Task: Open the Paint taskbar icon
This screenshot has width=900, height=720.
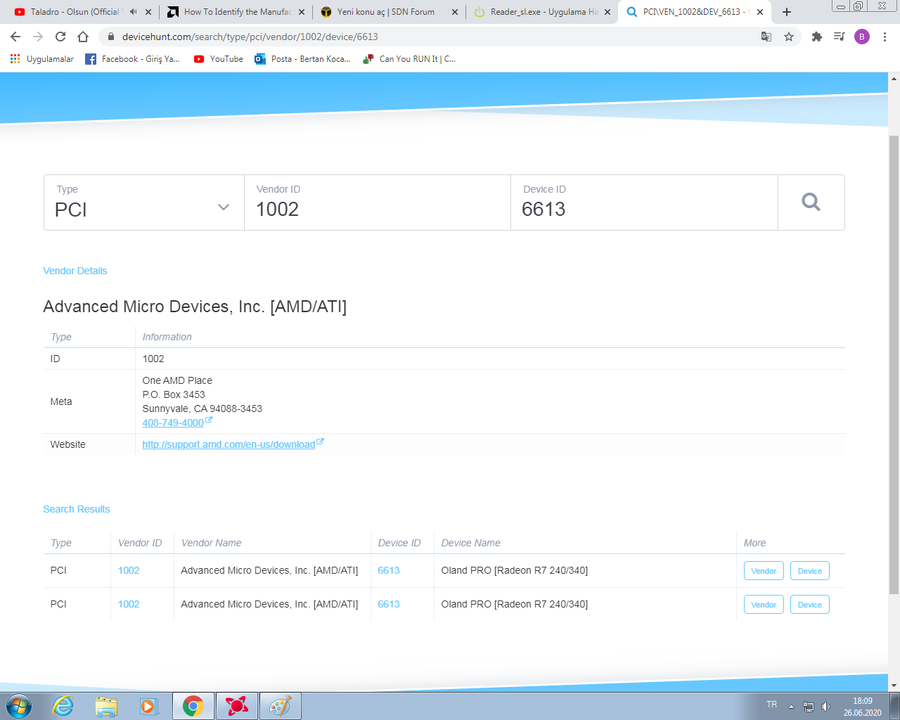Action: (280, 706)
